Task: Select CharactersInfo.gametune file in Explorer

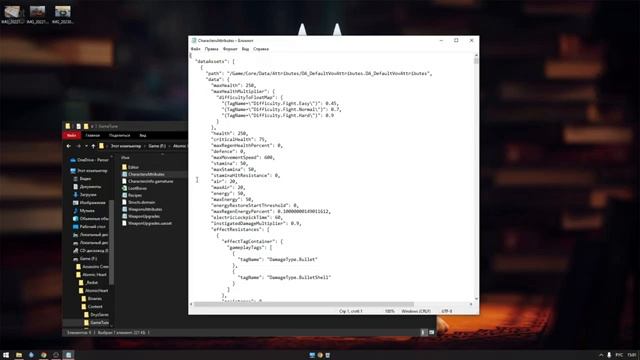Action: coord(147,181)
